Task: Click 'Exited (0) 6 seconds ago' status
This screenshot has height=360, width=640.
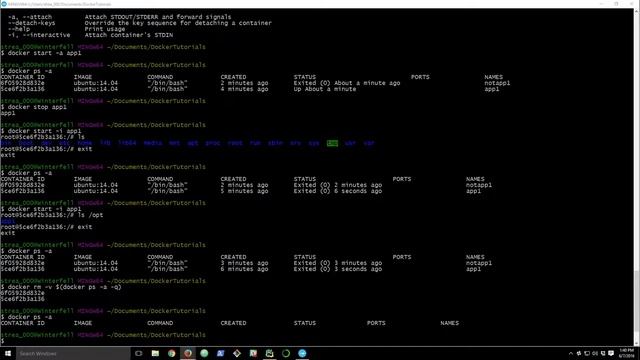Action: [338, 191]
